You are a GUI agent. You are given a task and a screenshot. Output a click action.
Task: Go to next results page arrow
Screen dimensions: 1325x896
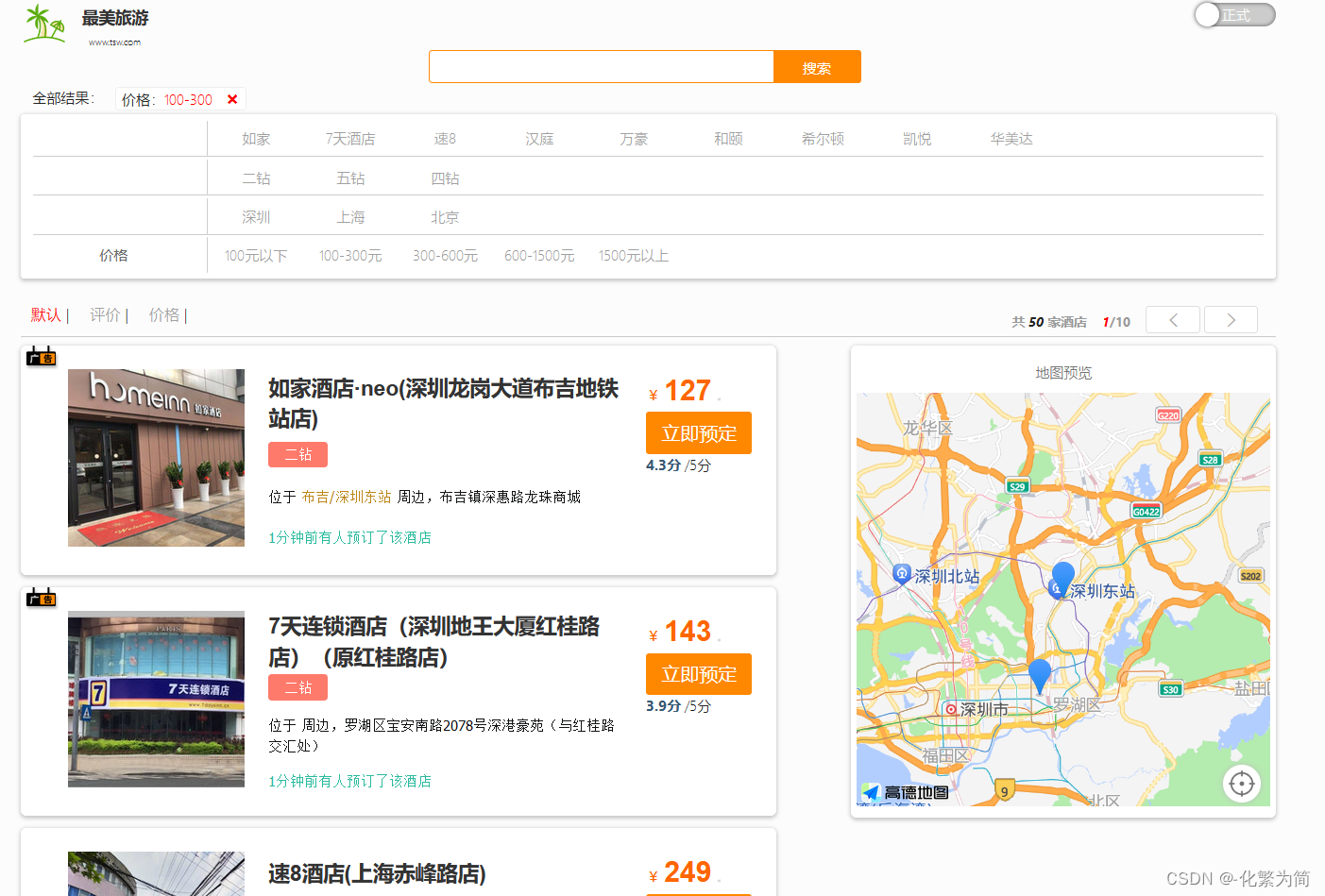pos(1231,320)
